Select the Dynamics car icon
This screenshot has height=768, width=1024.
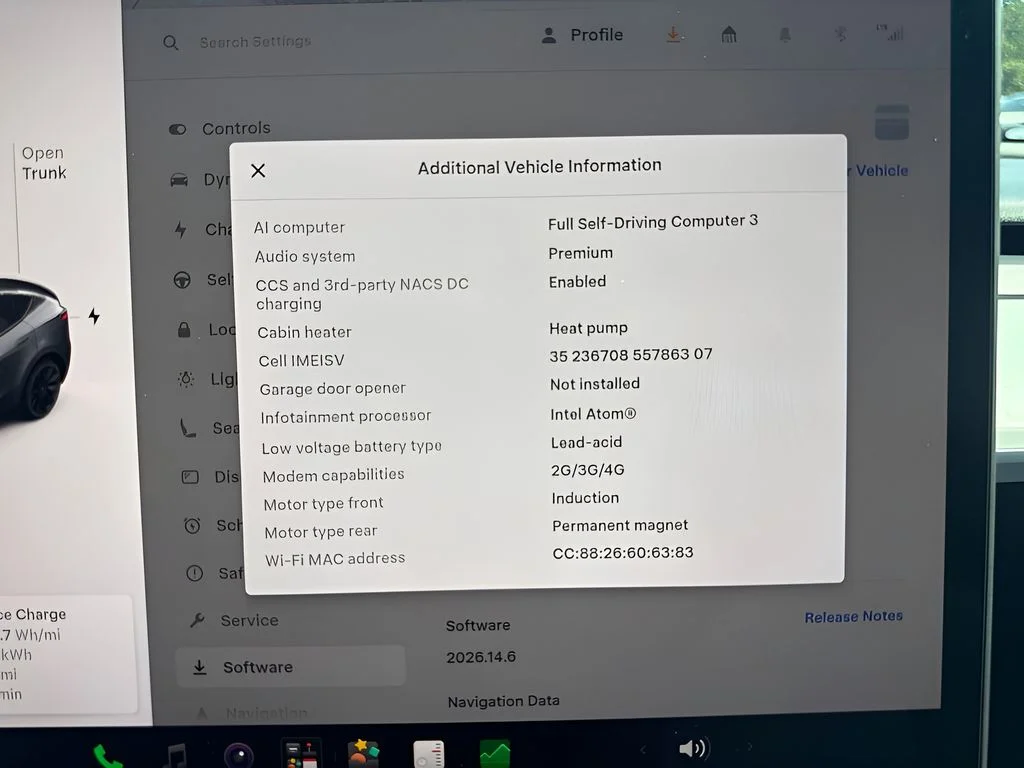coord(179,180)
